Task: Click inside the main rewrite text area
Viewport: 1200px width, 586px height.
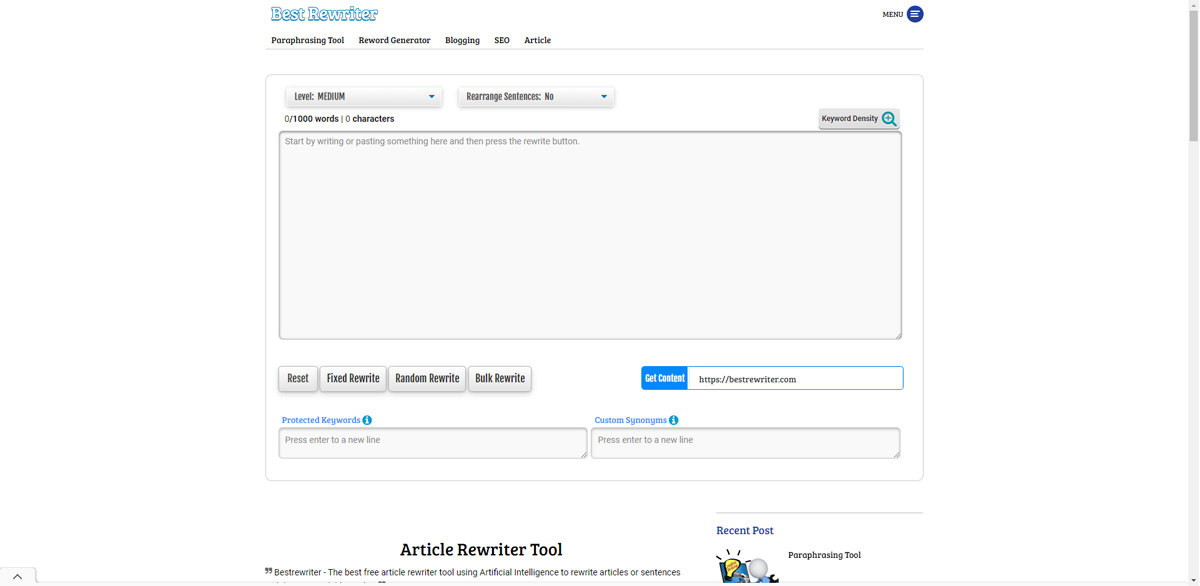Action: (590, 236)
